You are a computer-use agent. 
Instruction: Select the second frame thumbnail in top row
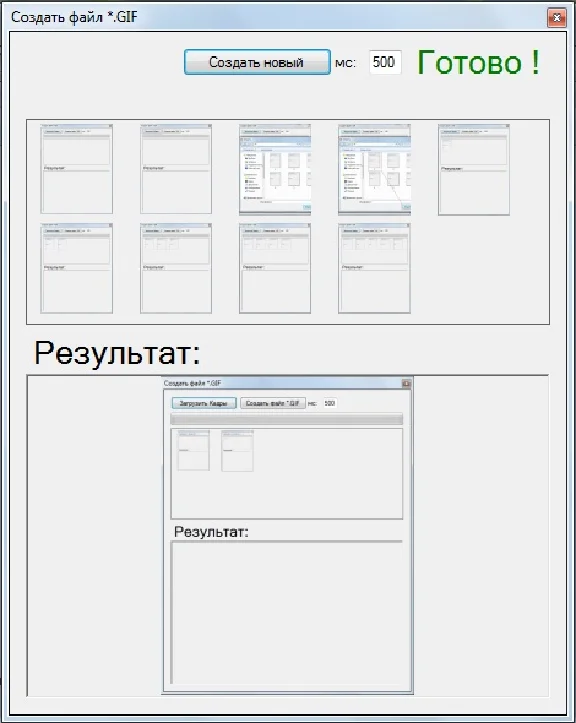[x=176, y=169]
